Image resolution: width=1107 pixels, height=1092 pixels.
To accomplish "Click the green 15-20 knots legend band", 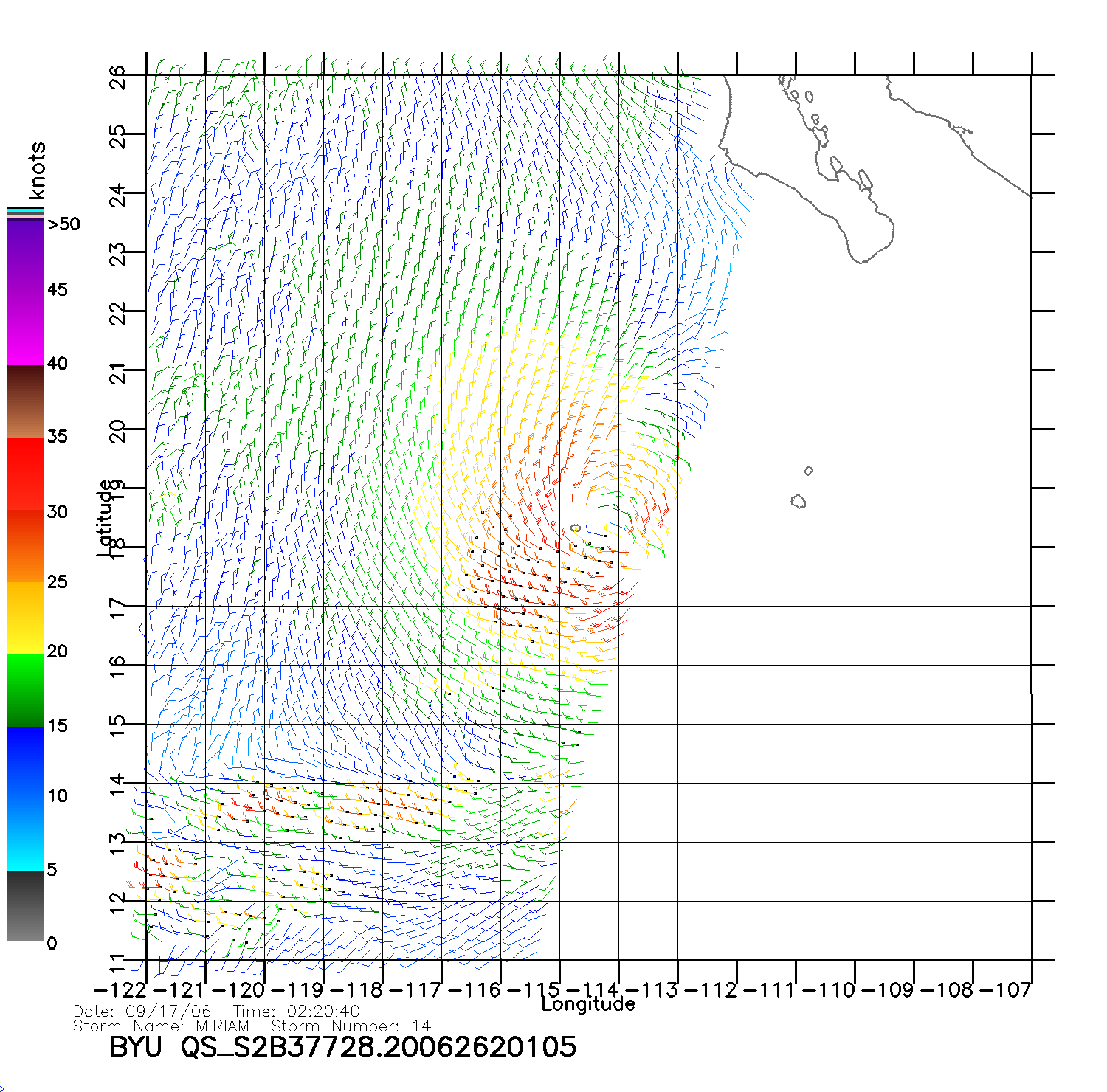I will point(26,691).
